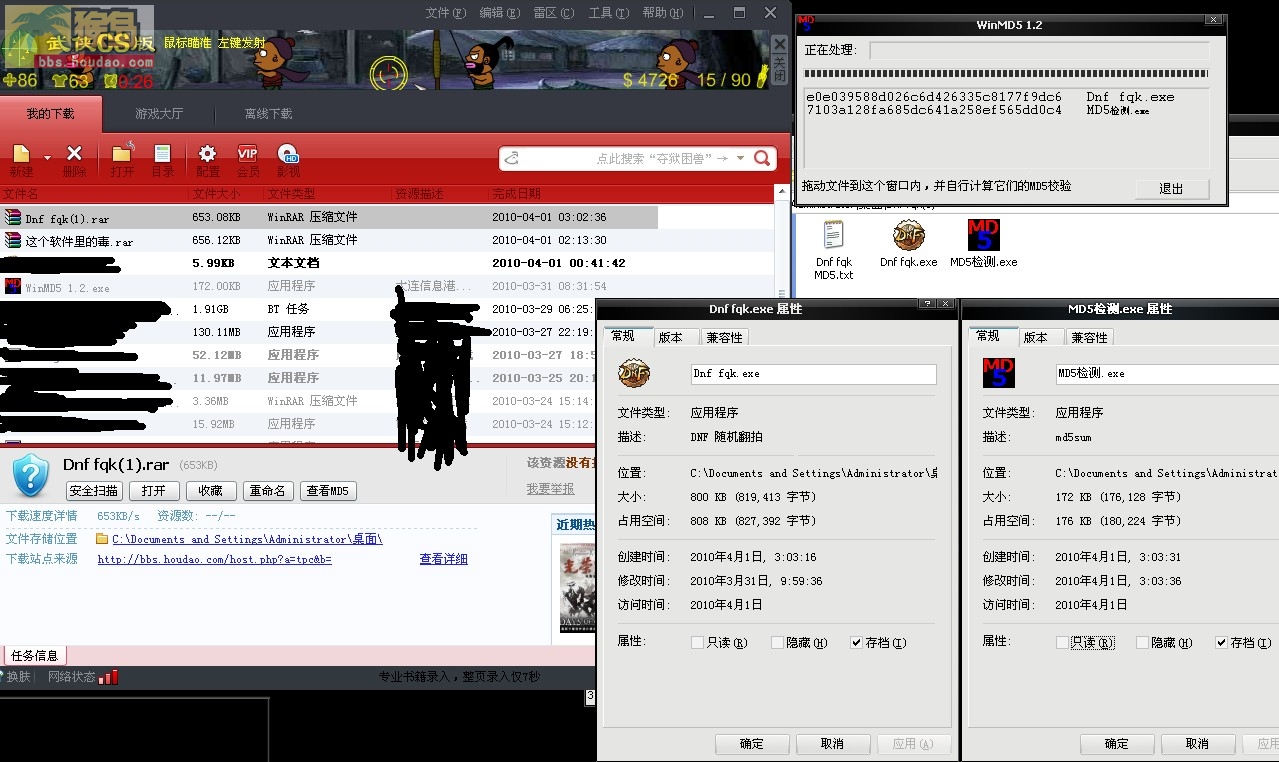The height and width of the screenshot is (762, 1279).
Task: Open the search box dropdown arrow
Action: [740, 158]
